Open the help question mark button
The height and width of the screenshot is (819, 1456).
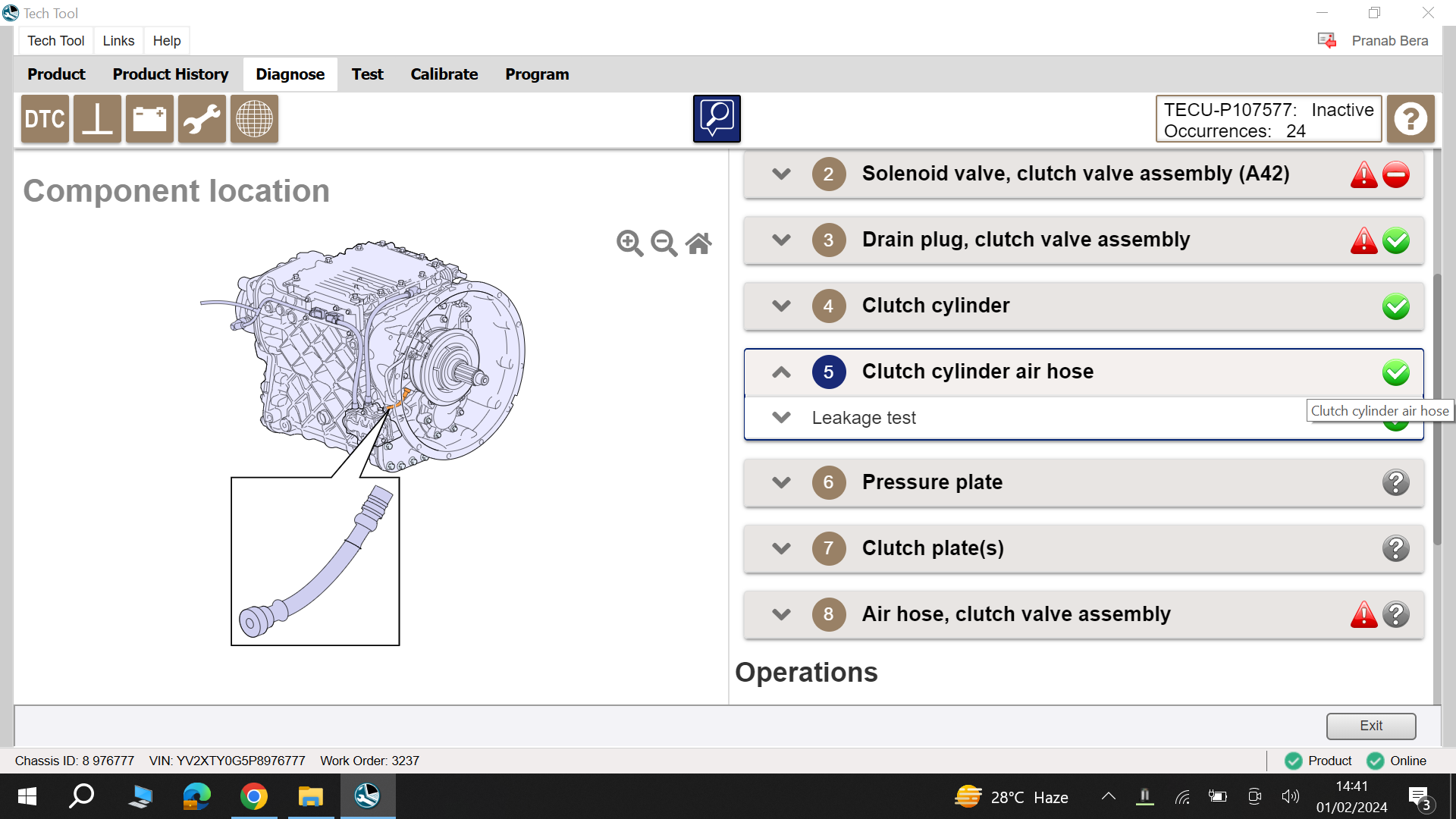point(1410,119)
